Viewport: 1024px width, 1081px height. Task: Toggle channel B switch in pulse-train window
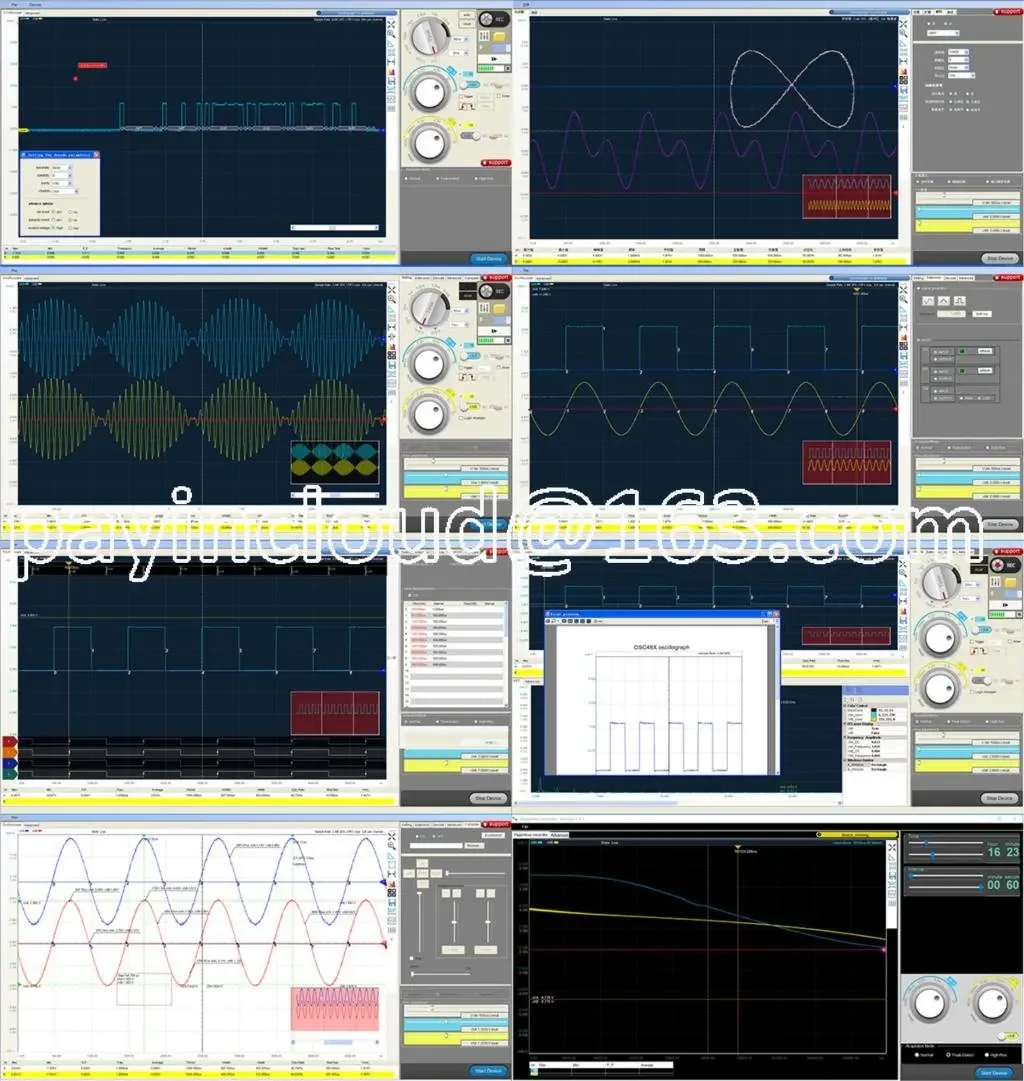pyautogui.click(x=471, y=136)
